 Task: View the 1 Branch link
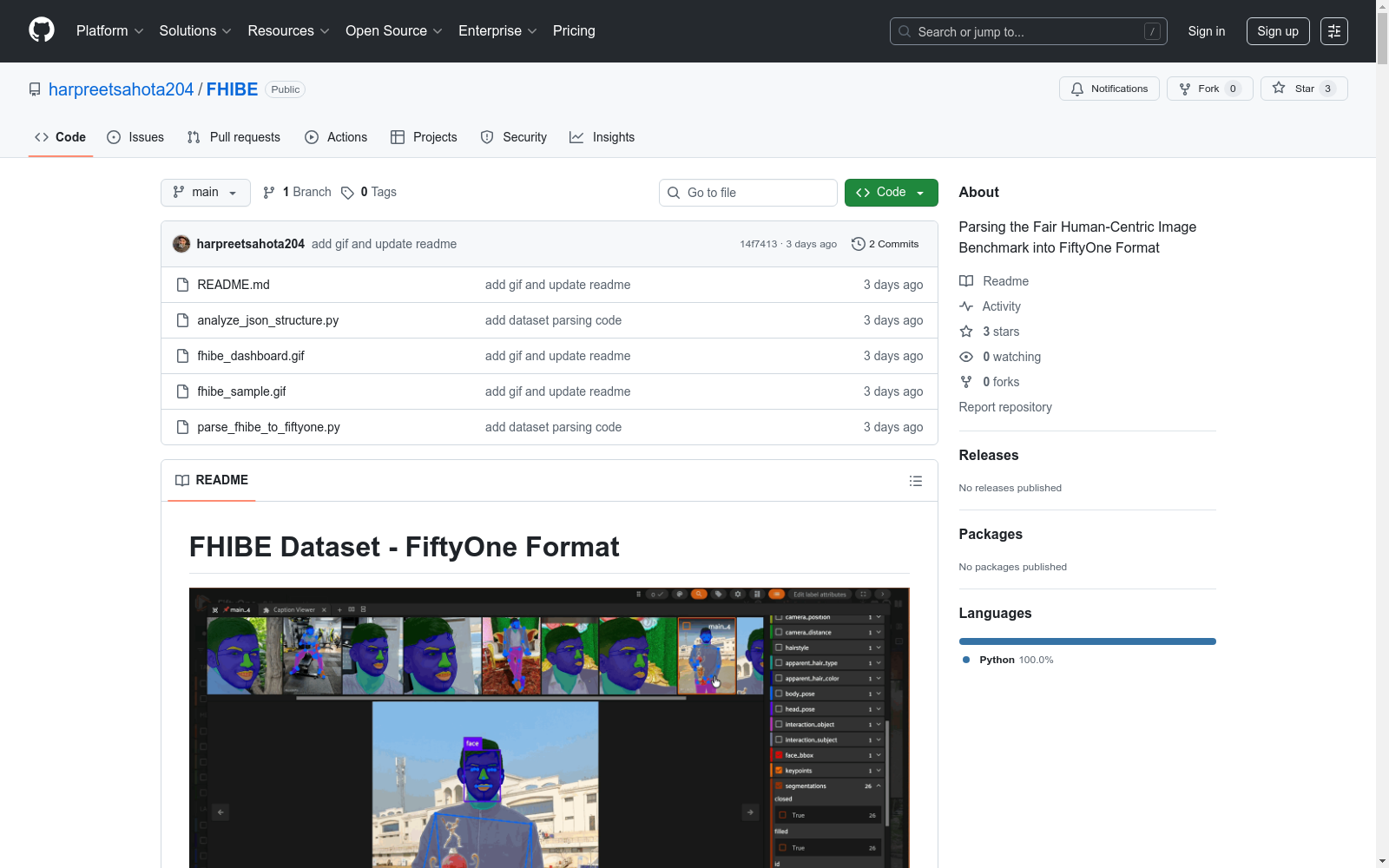pos(297,192)
